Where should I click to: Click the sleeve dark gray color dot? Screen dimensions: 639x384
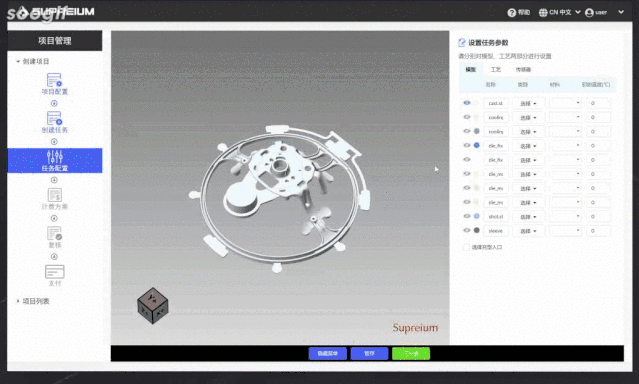point(476,230)
